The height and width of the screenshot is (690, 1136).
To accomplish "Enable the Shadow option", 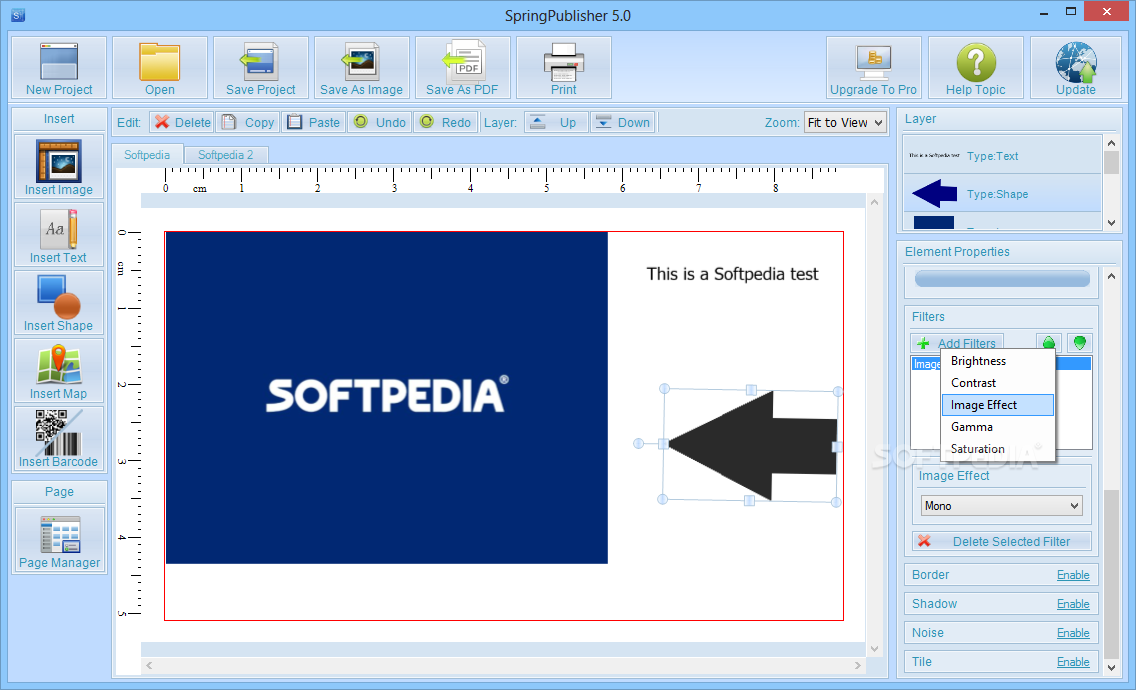I will coord(1073,604).
